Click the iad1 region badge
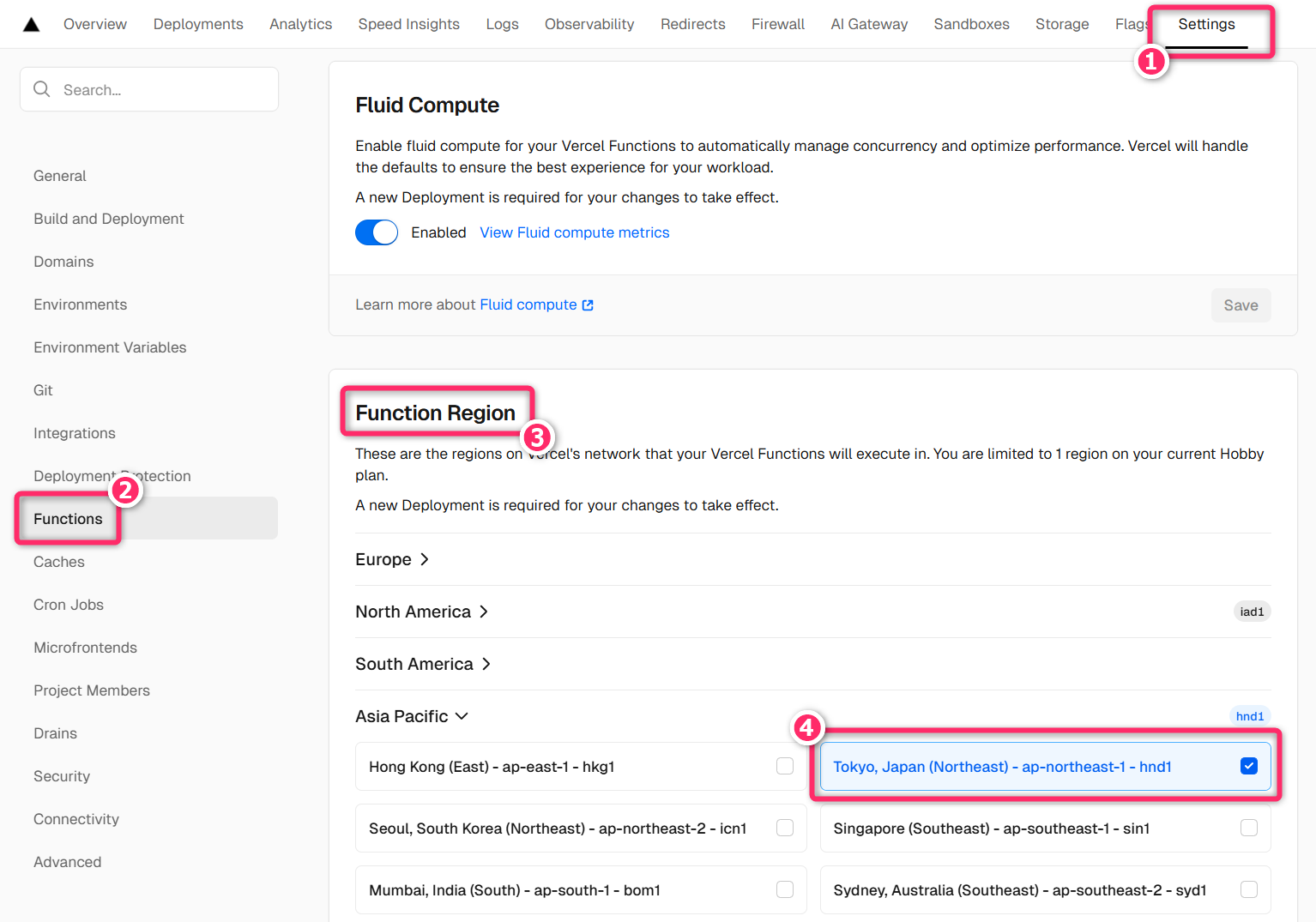 1252,612
